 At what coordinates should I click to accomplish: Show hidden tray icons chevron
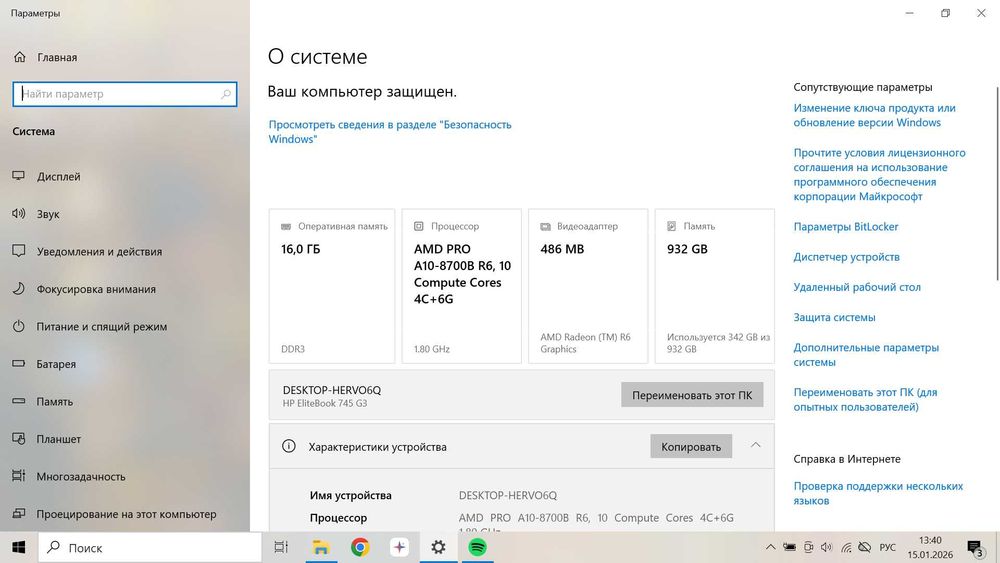(770, 548)
